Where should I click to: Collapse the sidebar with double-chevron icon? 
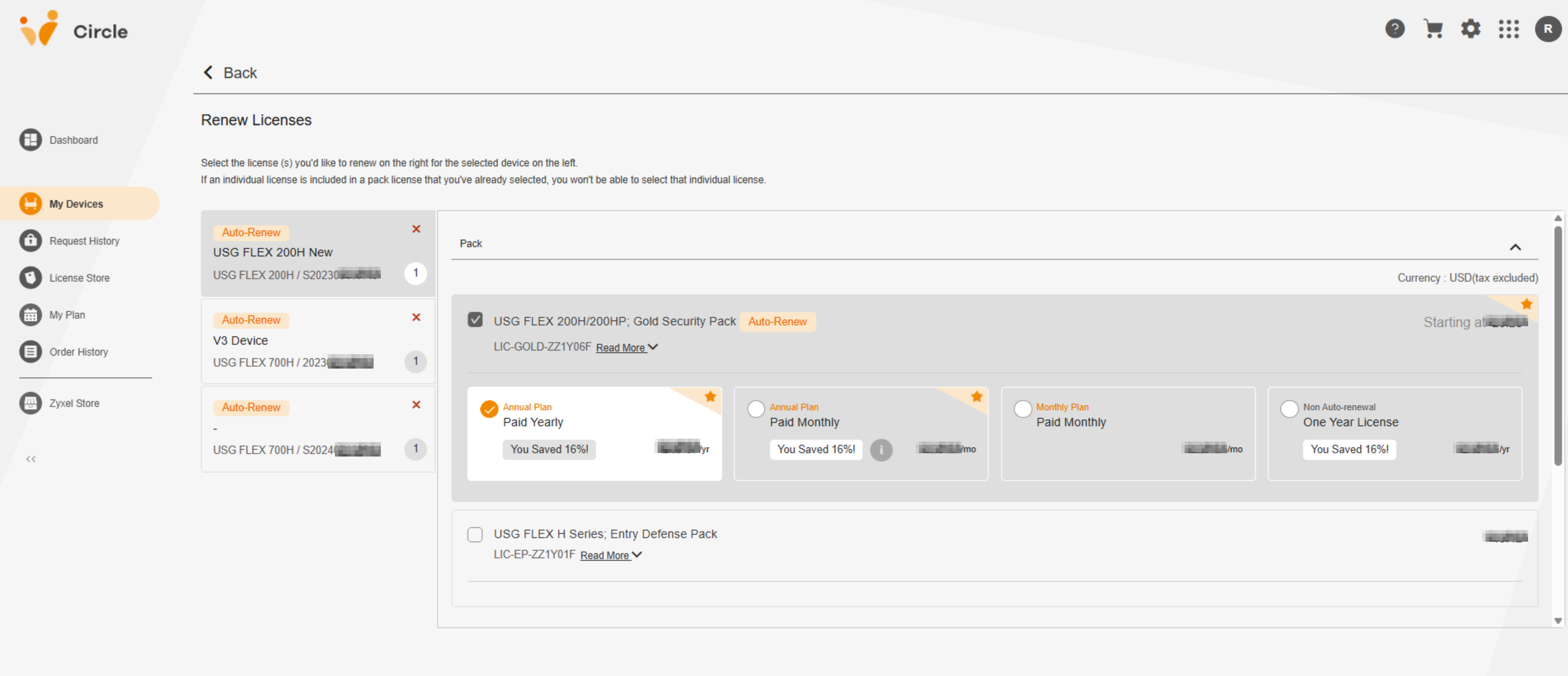pos(30,459)
